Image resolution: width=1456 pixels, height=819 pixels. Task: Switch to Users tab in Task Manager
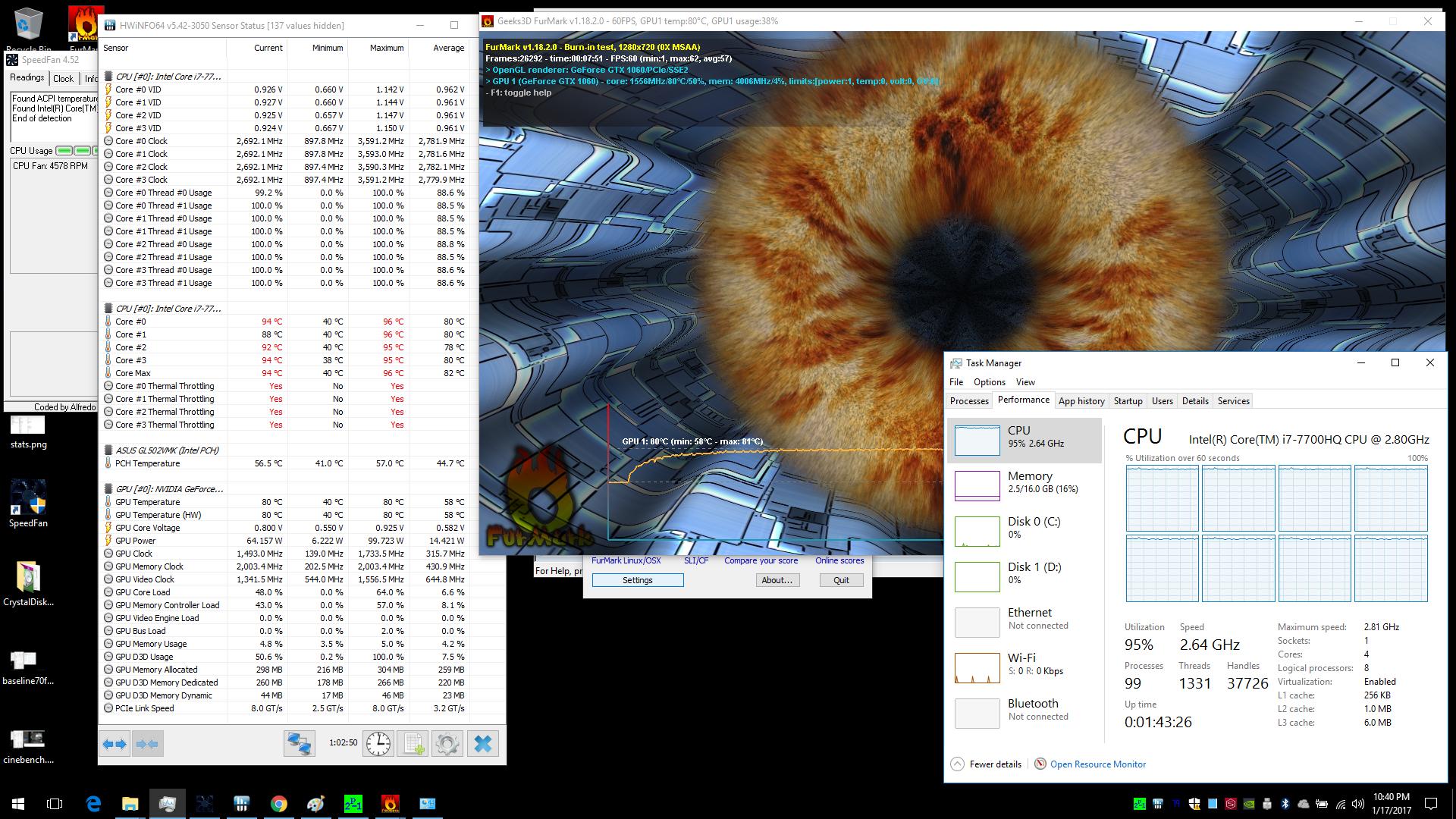[1162, 401]
